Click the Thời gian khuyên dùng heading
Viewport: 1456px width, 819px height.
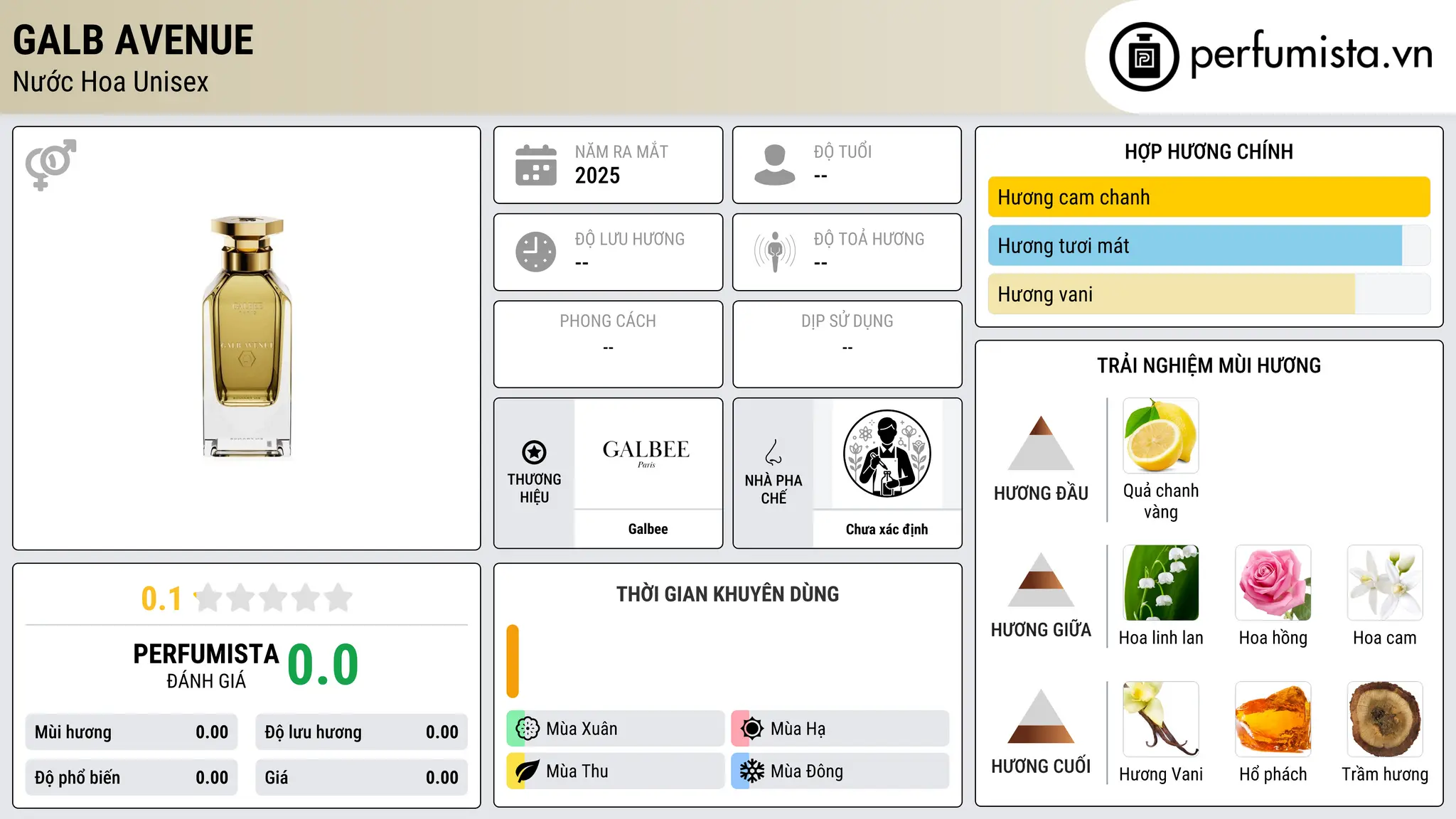pos(727,594)
